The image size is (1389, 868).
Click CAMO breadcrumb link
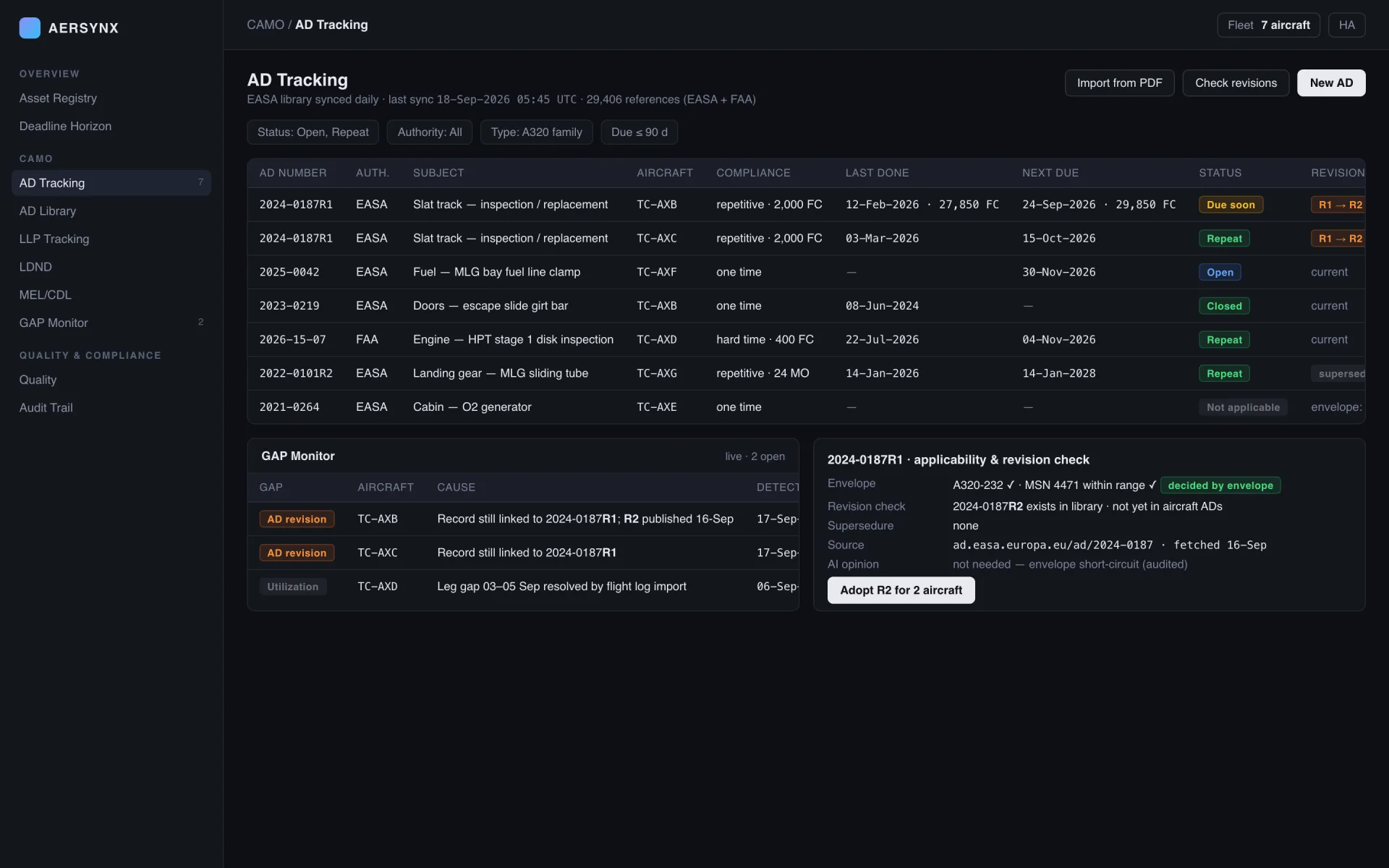click(266, 25)
